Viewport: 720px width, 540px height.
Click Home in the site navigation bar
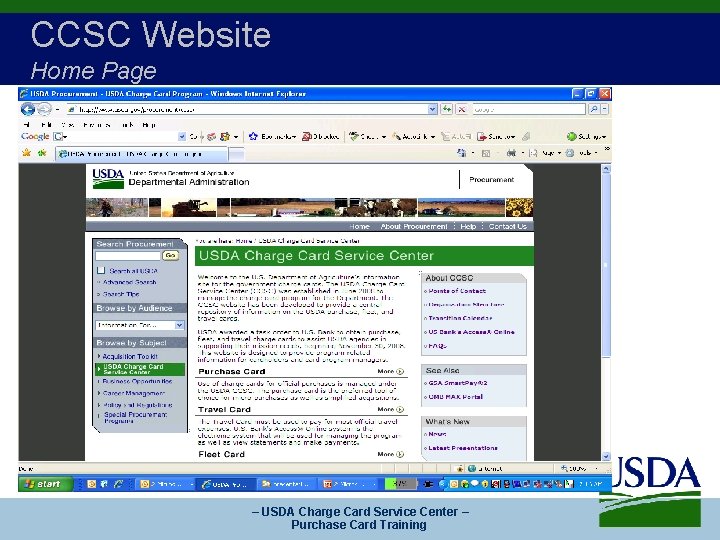pyautogui.click(x=359, y=226)
